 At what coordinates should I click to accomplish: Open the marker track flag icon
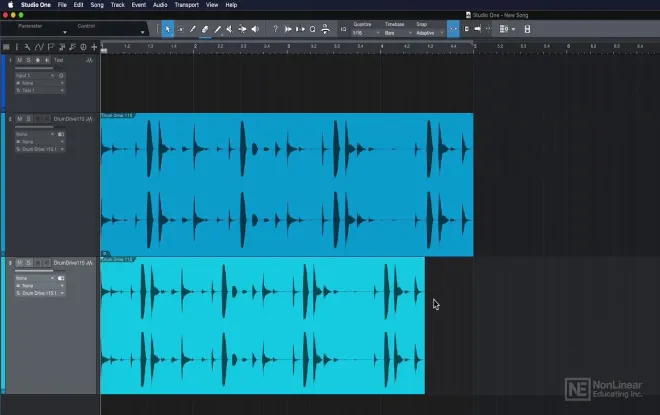tap(51, 47)
